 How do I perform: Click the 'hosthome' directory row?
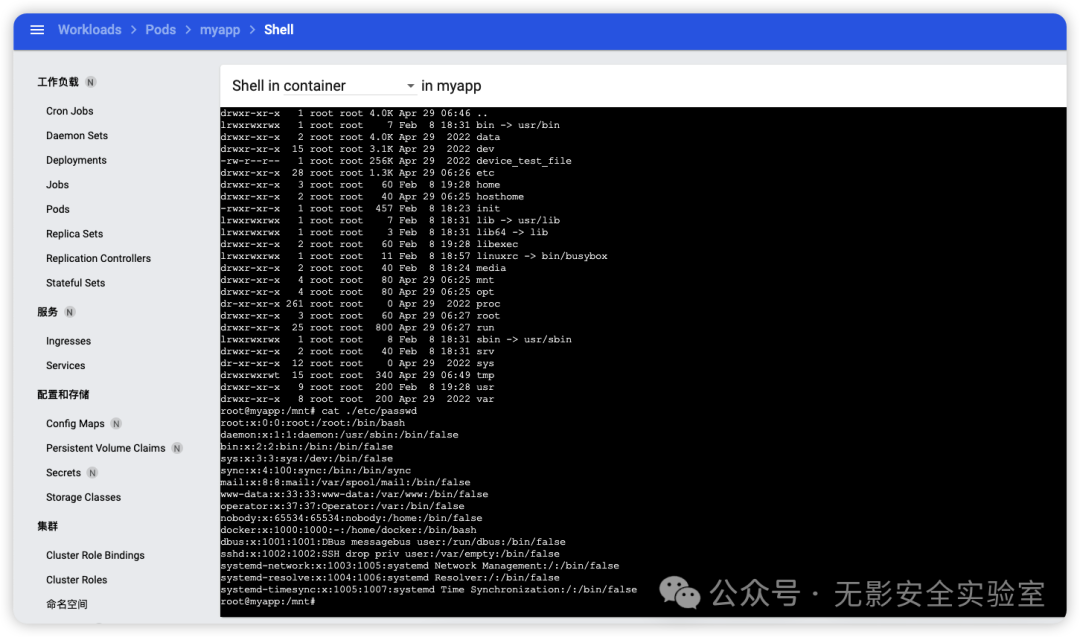pos(372,197)
